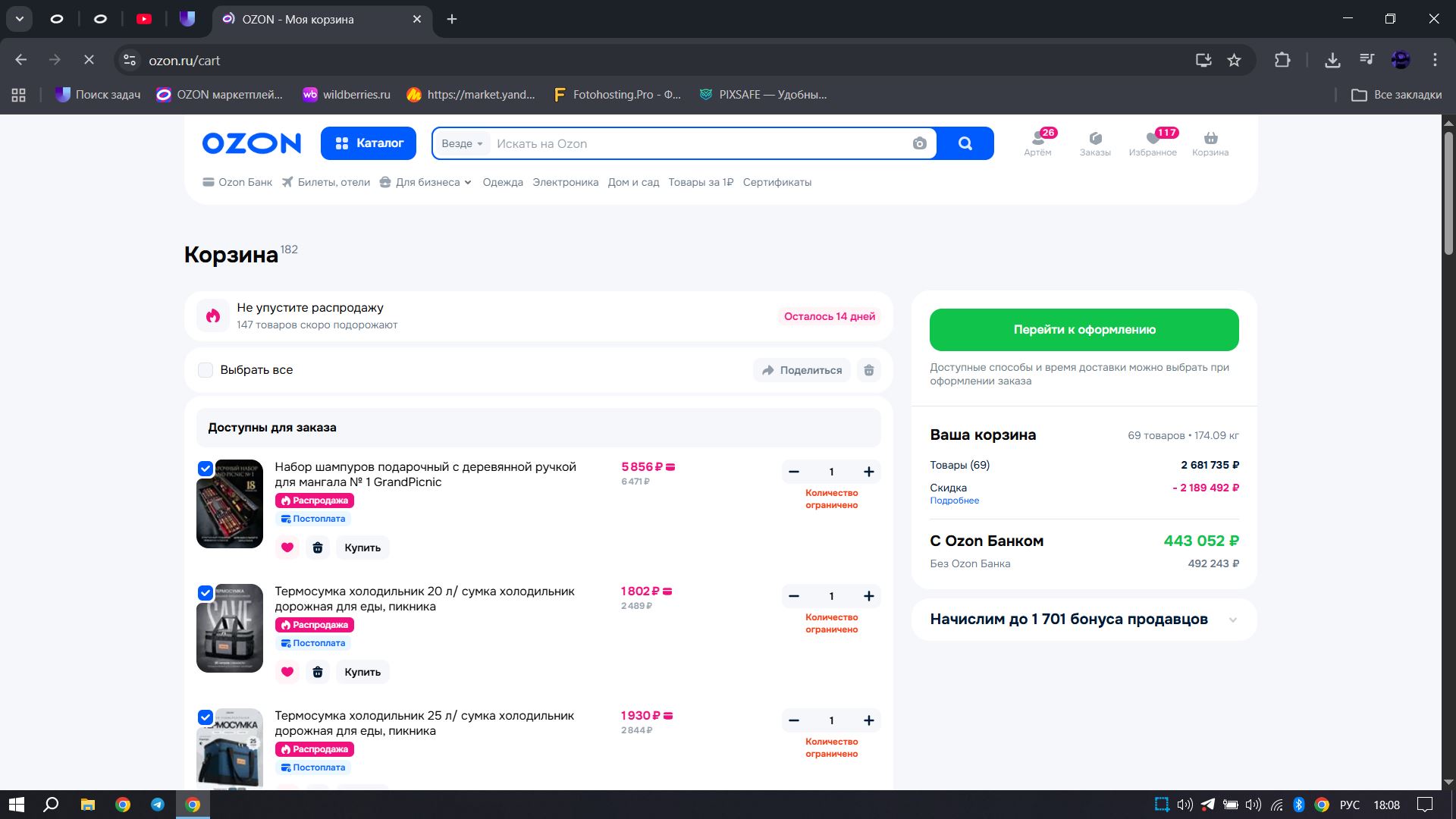Focus the Искать на Ozon search field

[698, 143]
